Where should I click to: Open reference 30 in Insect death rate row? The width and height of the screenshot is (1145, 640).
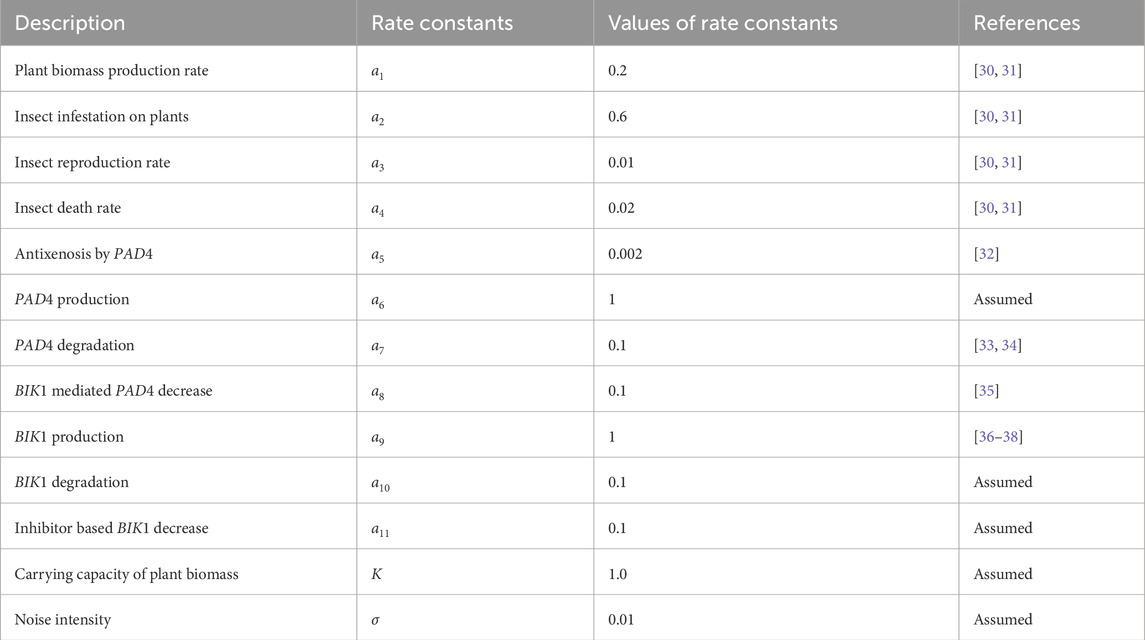986,208
